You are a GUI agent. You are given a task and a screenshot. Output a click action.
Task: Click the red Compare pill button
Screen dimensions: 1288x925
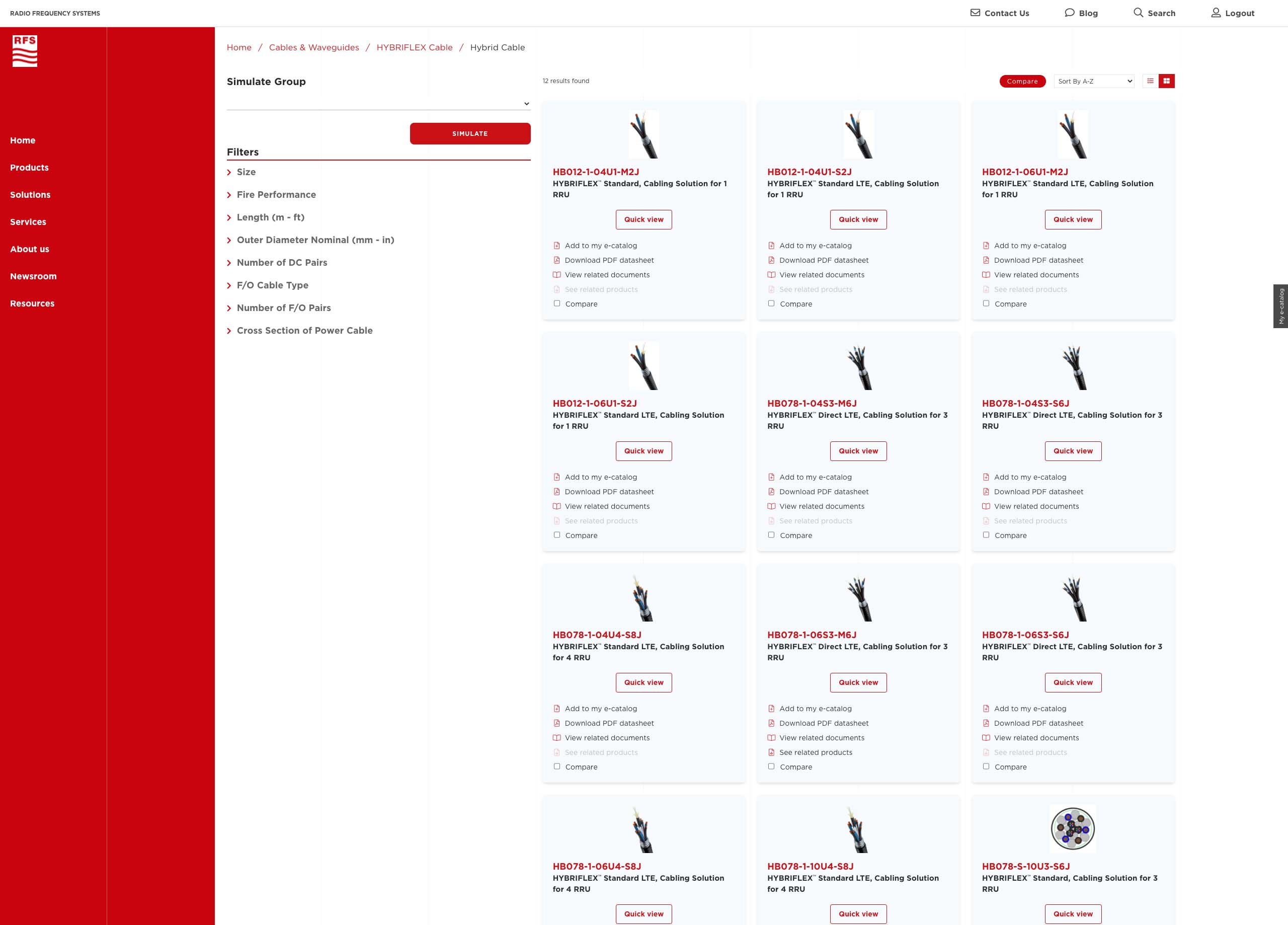(1022, 81)
